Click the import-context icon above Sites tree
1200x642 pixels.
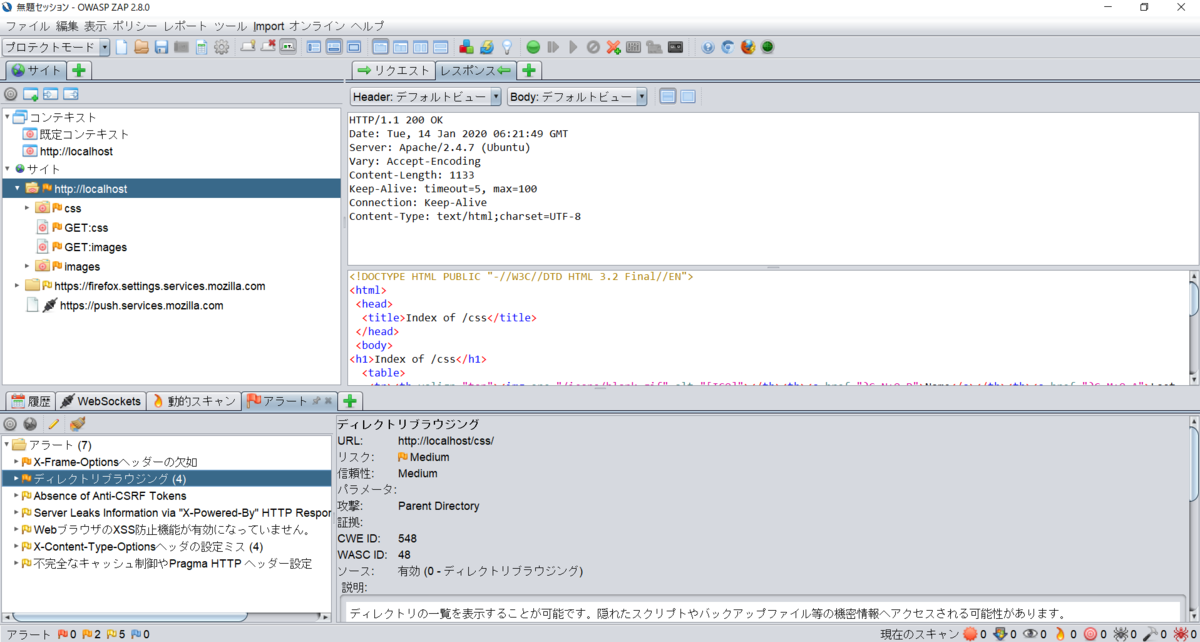pos(51,94)
